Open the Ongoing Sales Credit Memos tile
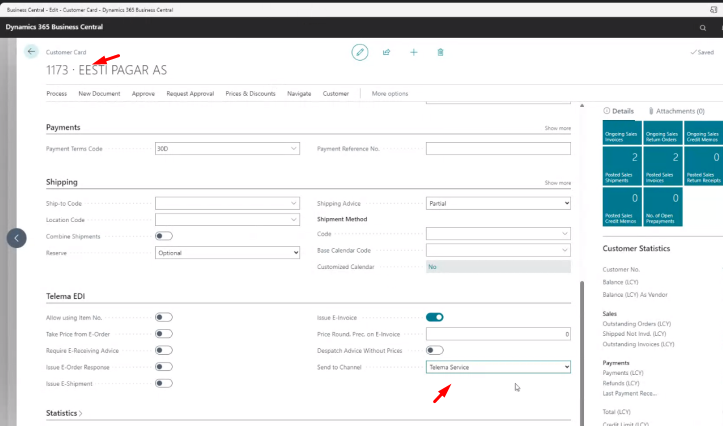The image size is (723, 426). click(703, 133)
